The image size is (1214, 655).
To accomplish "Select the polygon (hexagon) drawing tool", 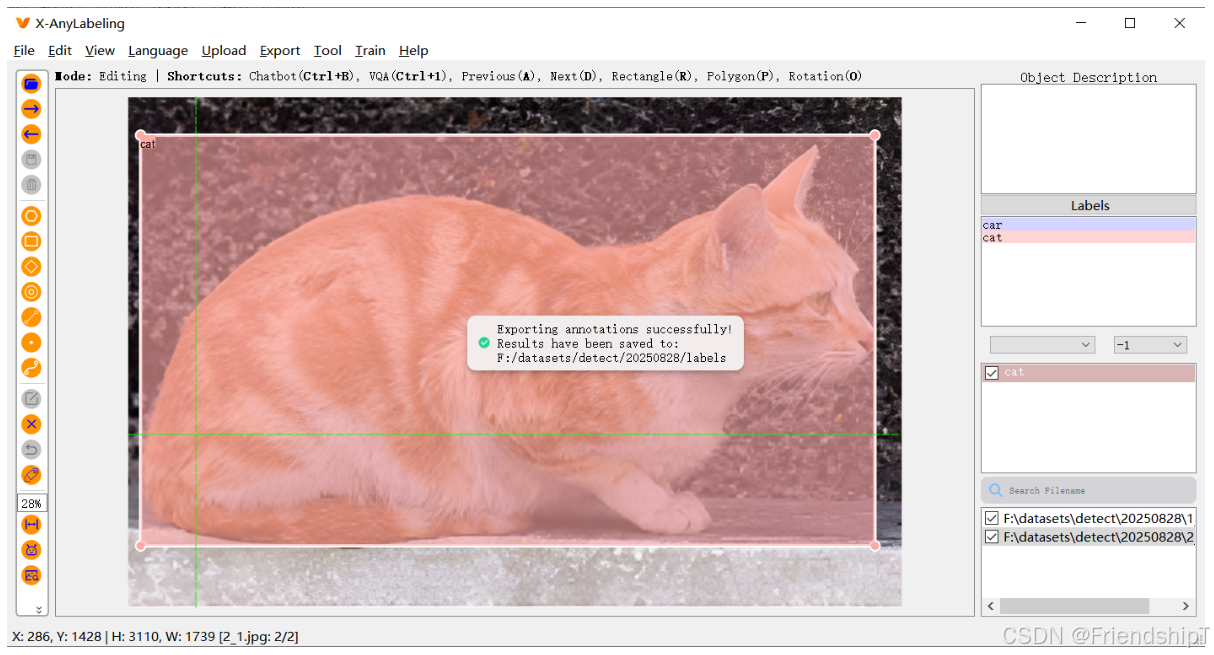I will point(31,216).
